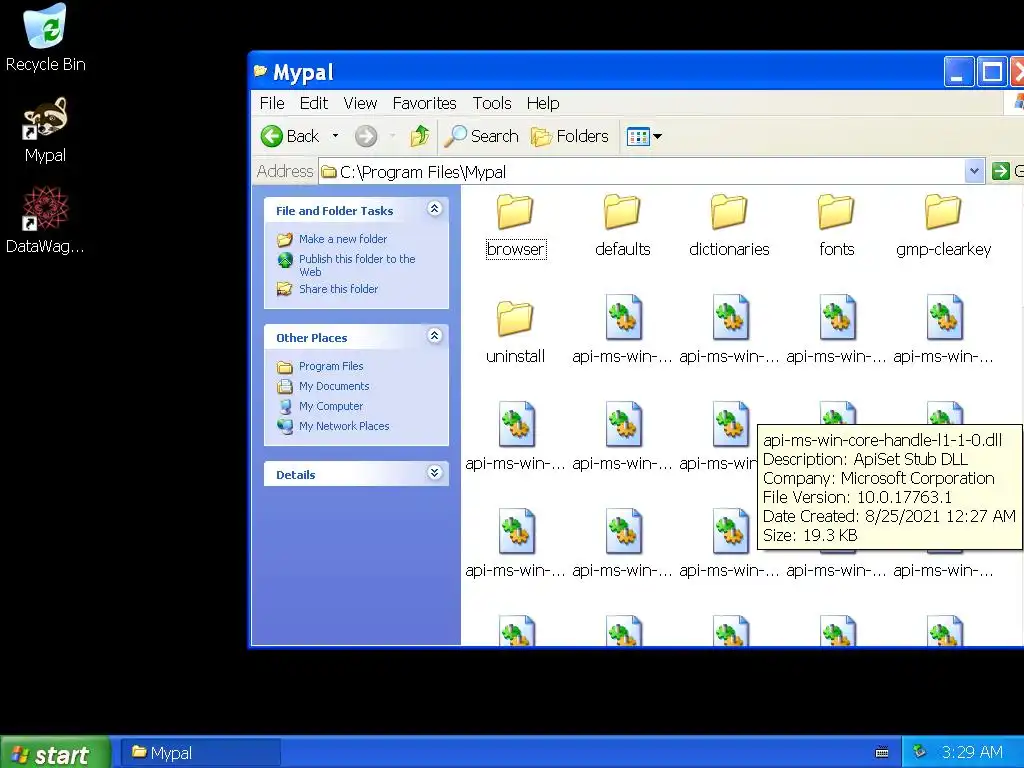Click the Share this folder hand icon
The width and height of the screenshot is (1024, 768).
click(x=285, y=289)
